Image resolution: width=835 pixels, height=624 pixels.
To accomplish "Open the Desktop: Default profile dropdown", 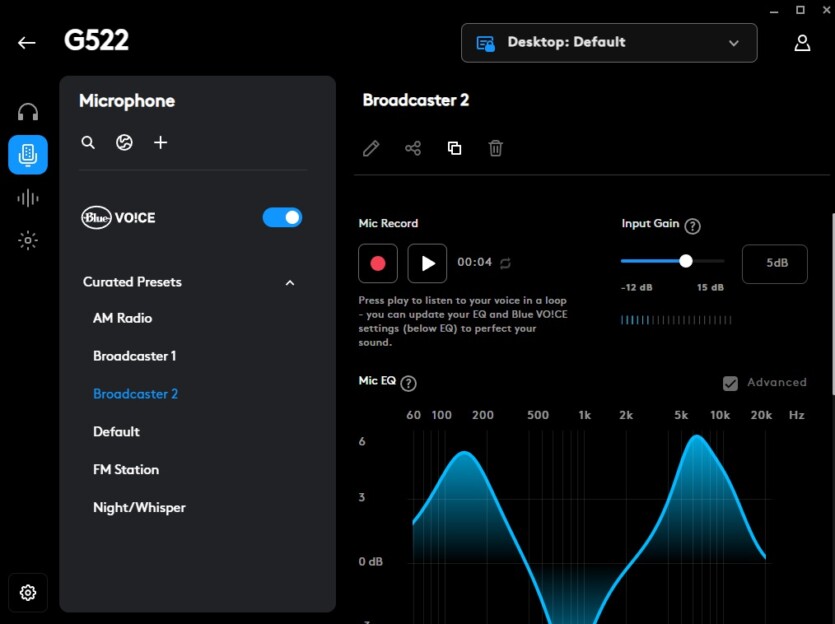I will click(x=609, y=43).
